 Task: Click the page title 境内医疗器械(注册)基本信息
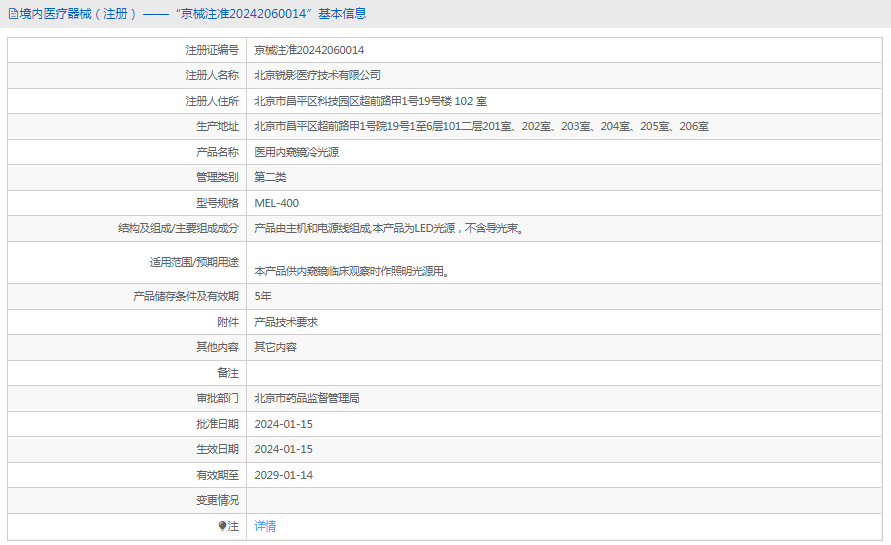click(193, 14)
